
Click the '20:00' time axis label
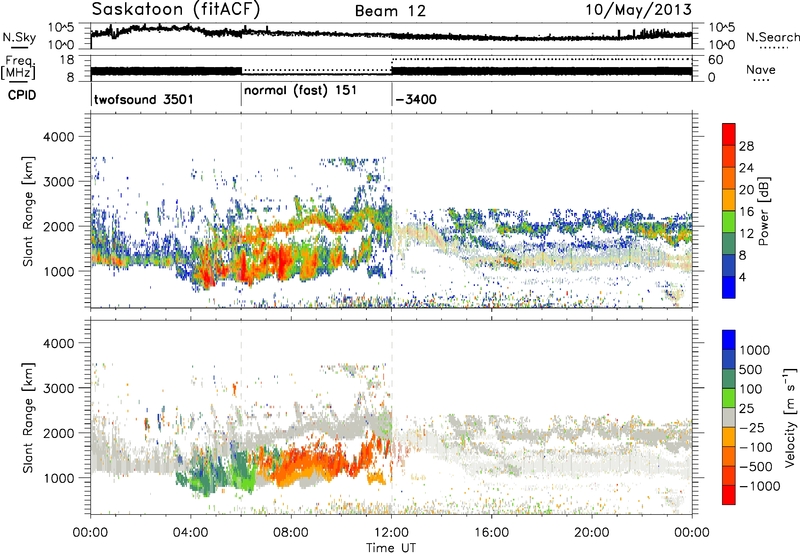pos(591,533)
